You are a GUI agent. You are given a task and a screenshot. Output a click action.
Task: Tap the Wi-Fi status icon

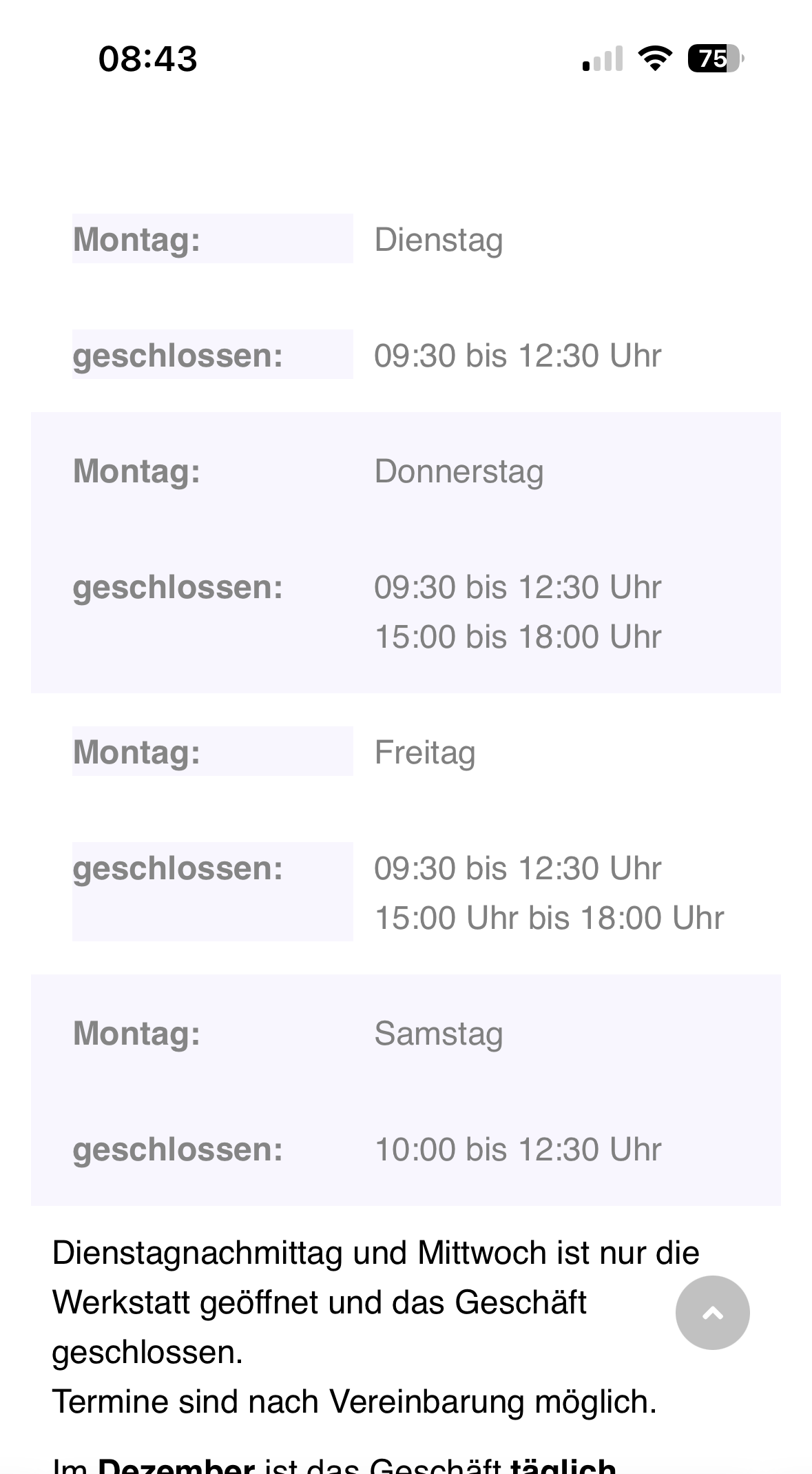pos(656,59)
